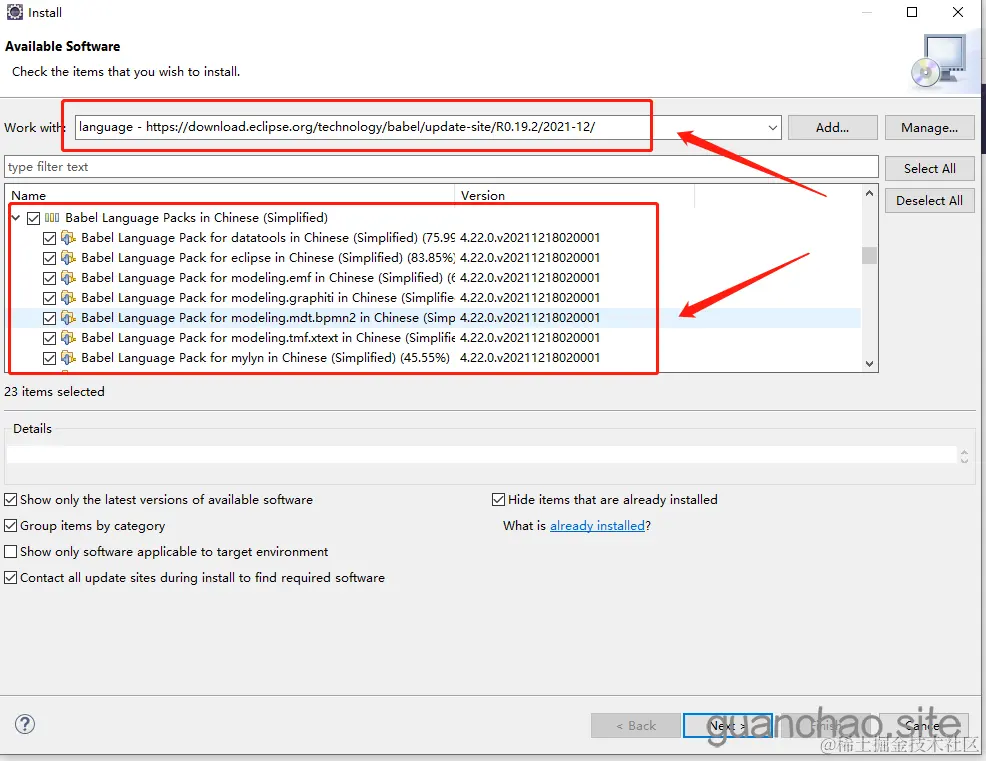Click the feature icon beside the modeling.emf pack
The height and width of the screenshot is (761, 986).
[x=68, y=278]
